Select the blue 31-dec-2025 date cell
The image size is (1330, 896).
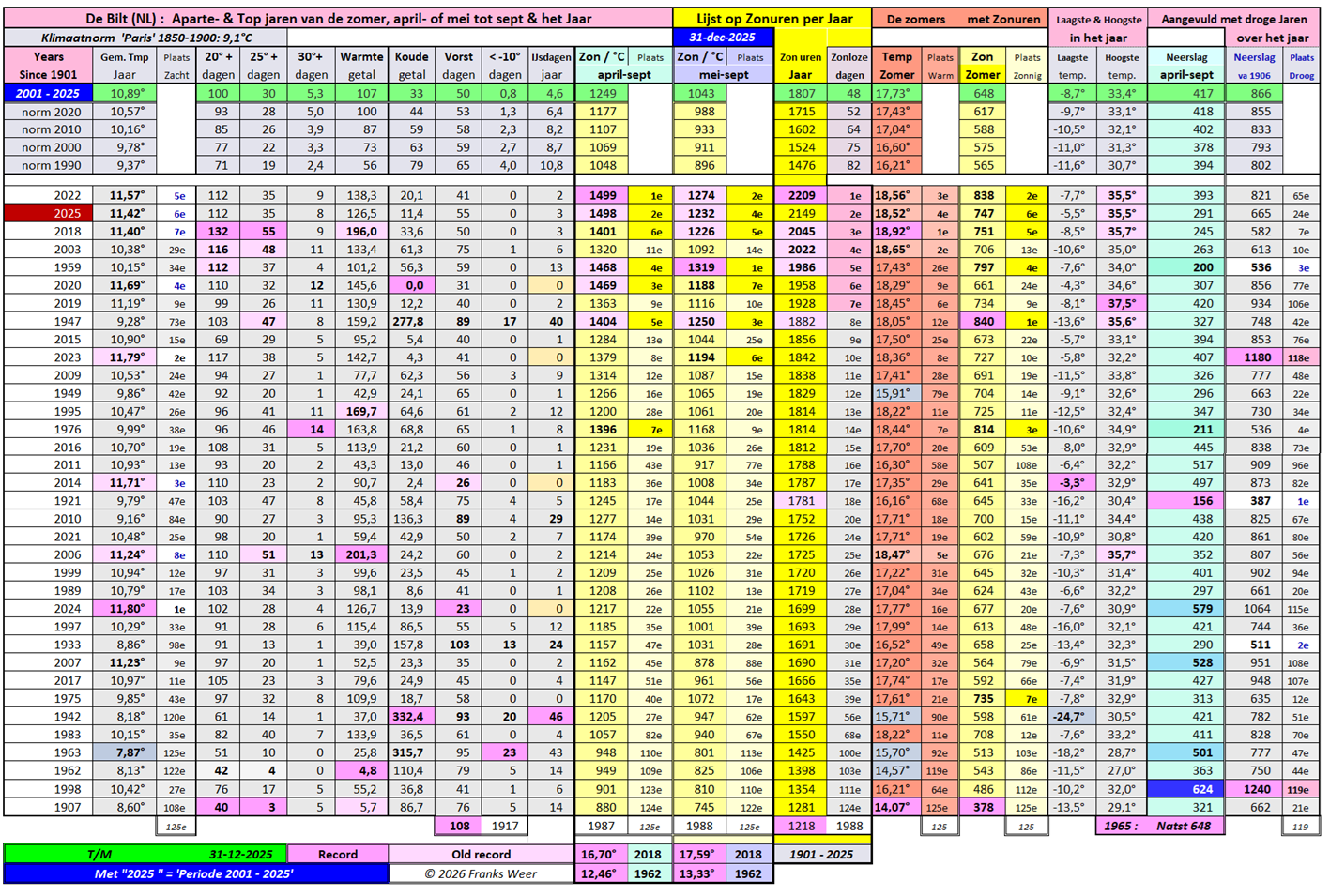click(723, 38)
